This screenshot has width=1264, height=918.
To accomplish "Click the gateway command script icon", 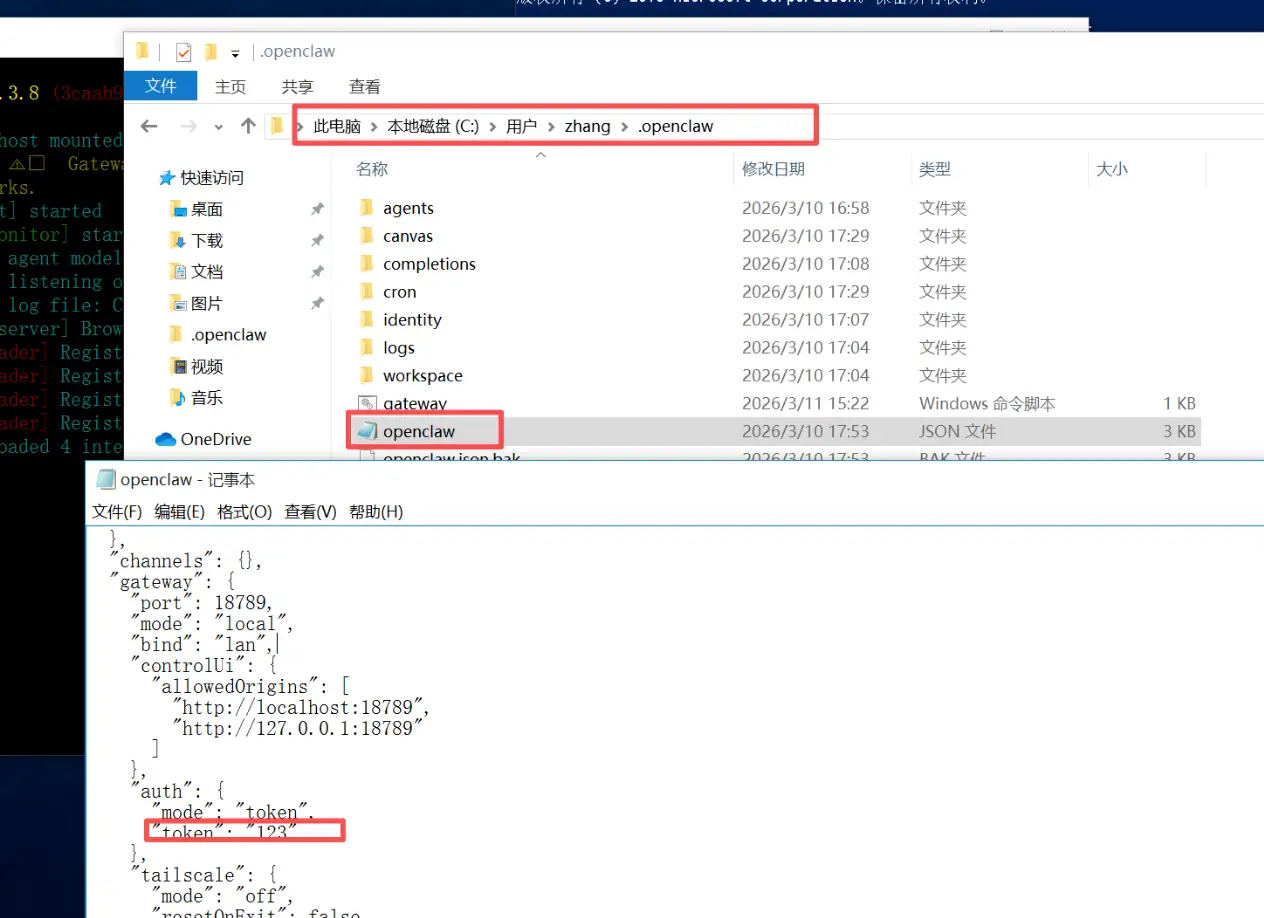I will click(x=367, y=403).
